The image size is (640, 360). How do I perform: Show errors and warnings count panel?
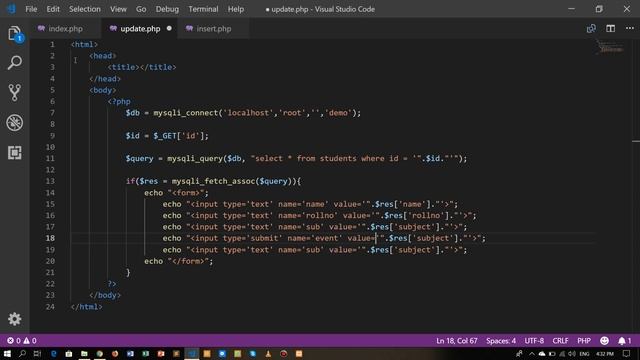pos(22,340)
